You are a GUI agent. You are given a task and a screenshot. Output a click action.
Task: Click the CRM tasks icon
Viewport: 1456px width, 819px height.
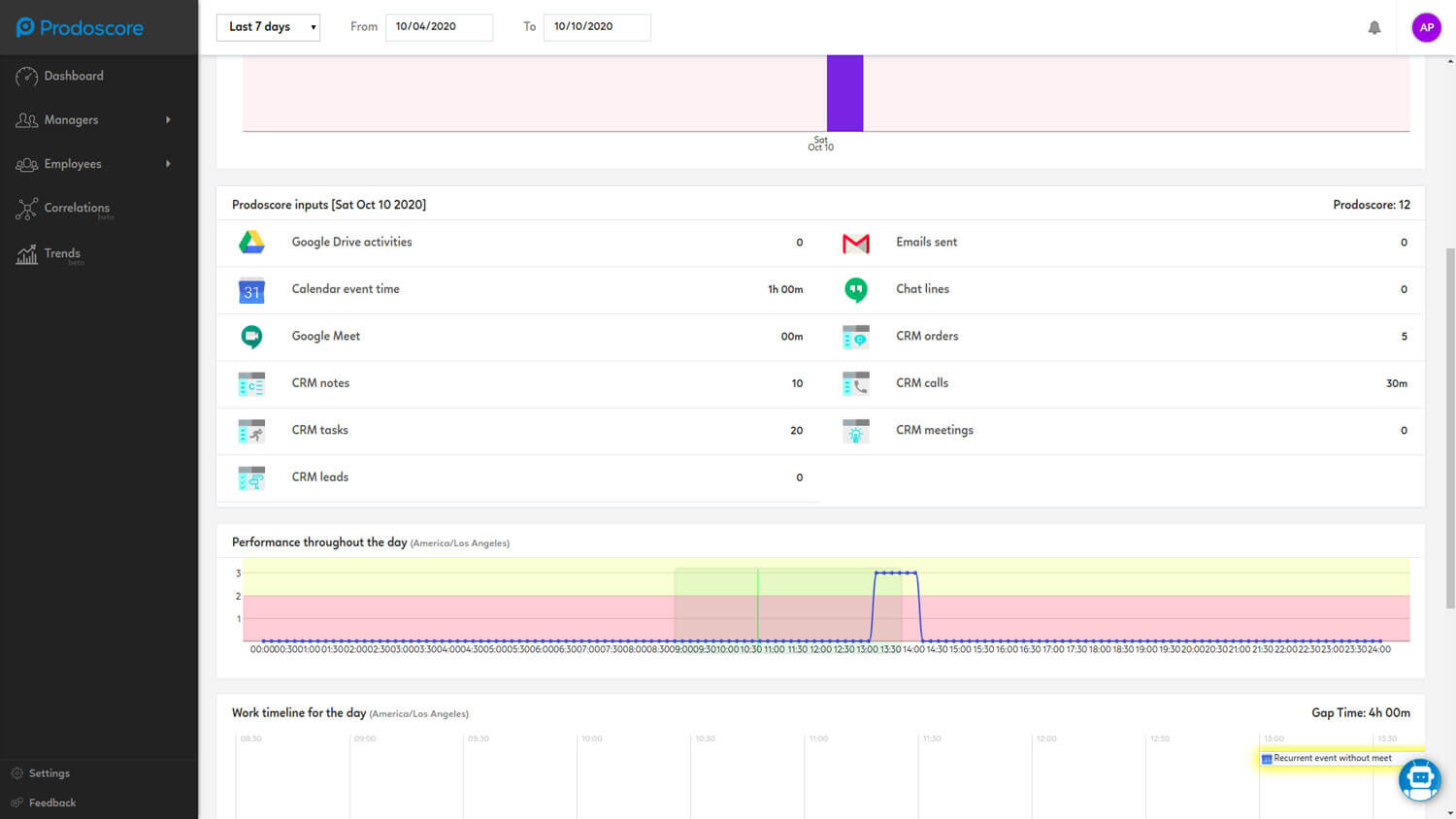pos(251,431)
